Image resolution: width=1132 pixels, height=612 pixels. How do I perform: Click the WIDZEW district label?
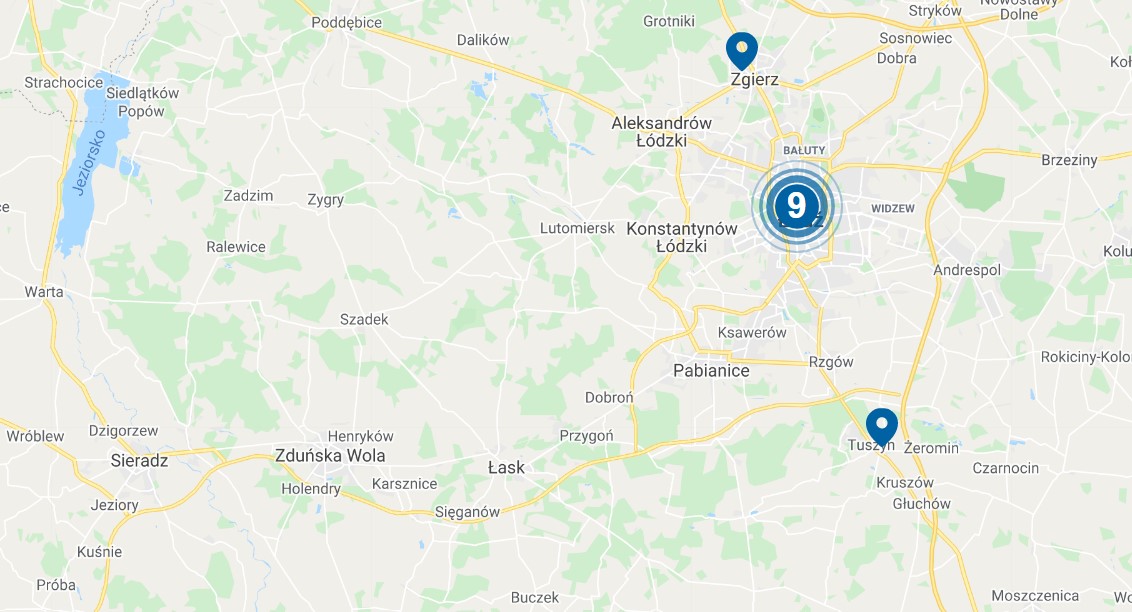pyautogui.click(x=892, y=209)
